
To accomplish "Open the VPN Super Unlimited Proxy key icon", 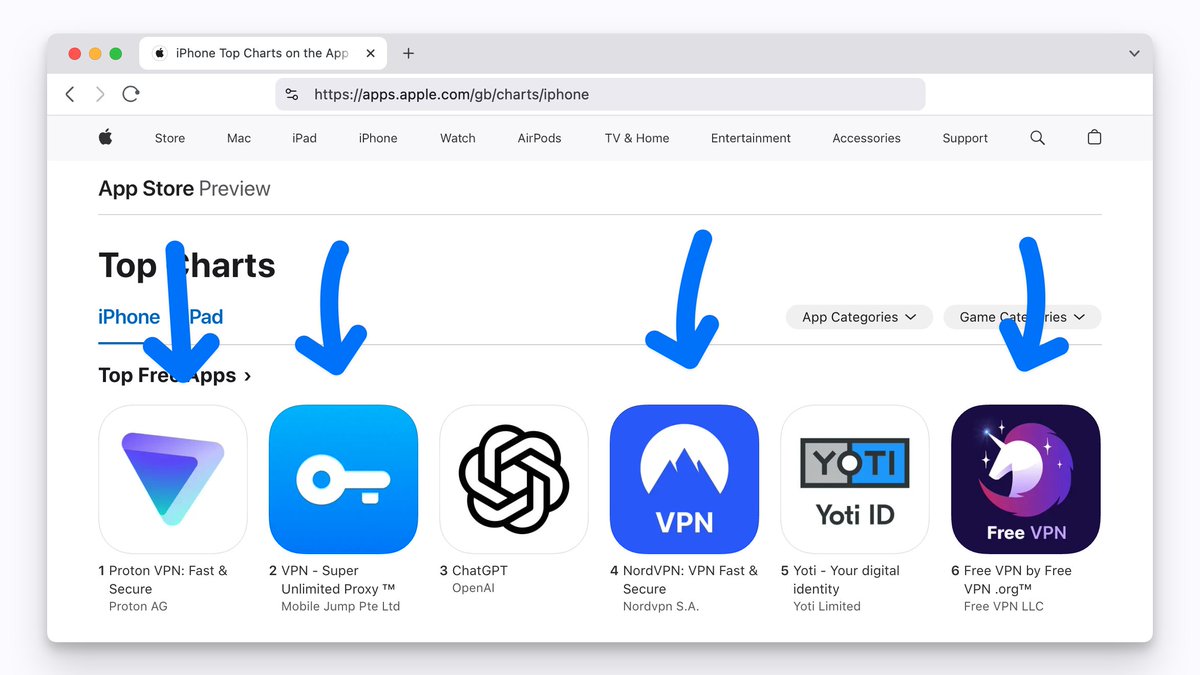I will (x=343, y=479).
